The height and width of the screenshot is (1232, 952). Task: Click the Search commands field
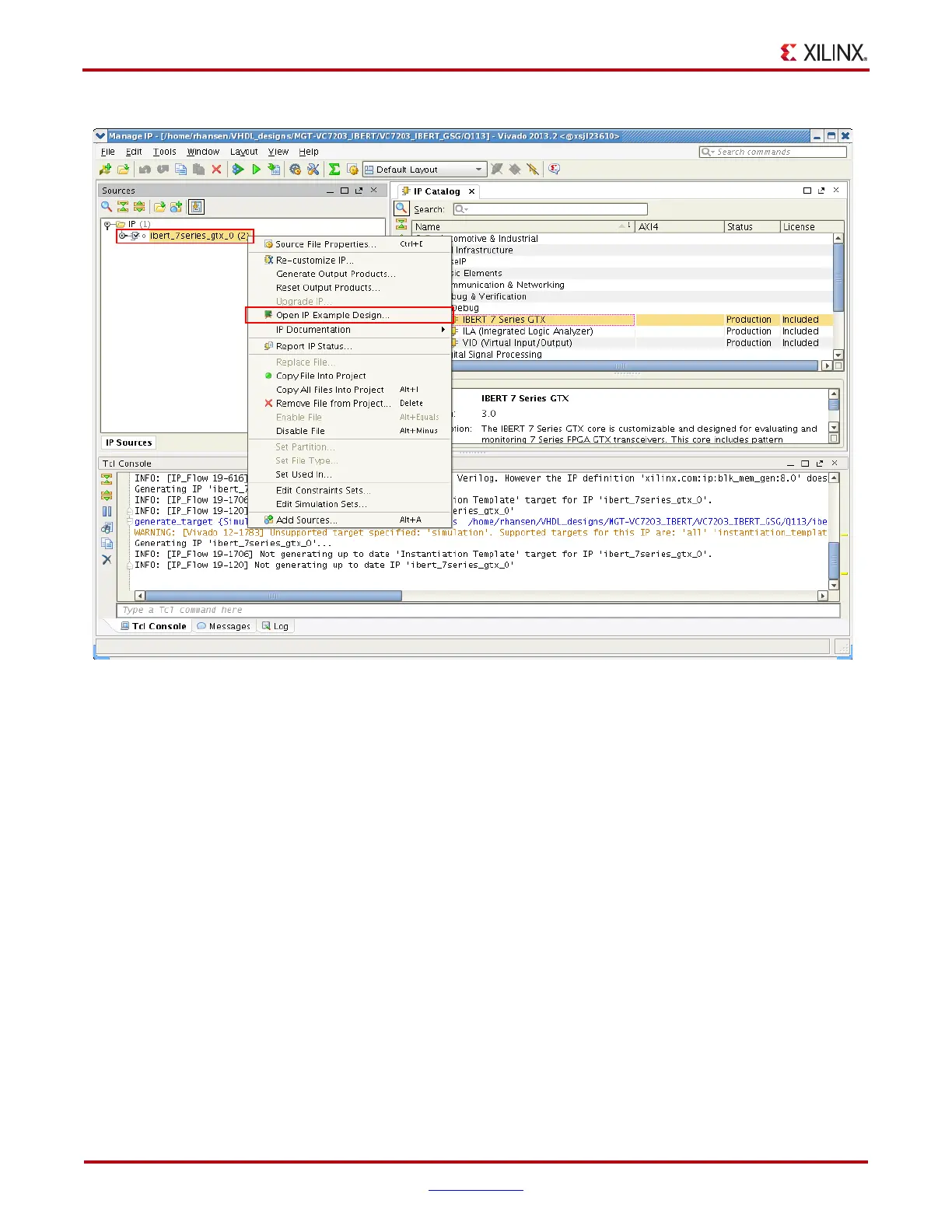tap(772, 152)
